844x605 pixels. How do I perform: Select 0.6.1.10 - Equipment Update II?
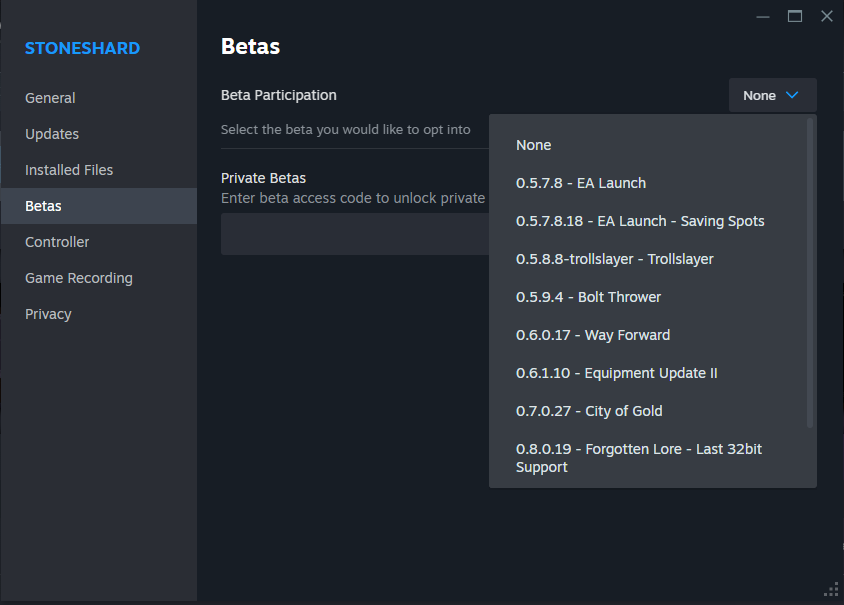(x=648, y=373)
